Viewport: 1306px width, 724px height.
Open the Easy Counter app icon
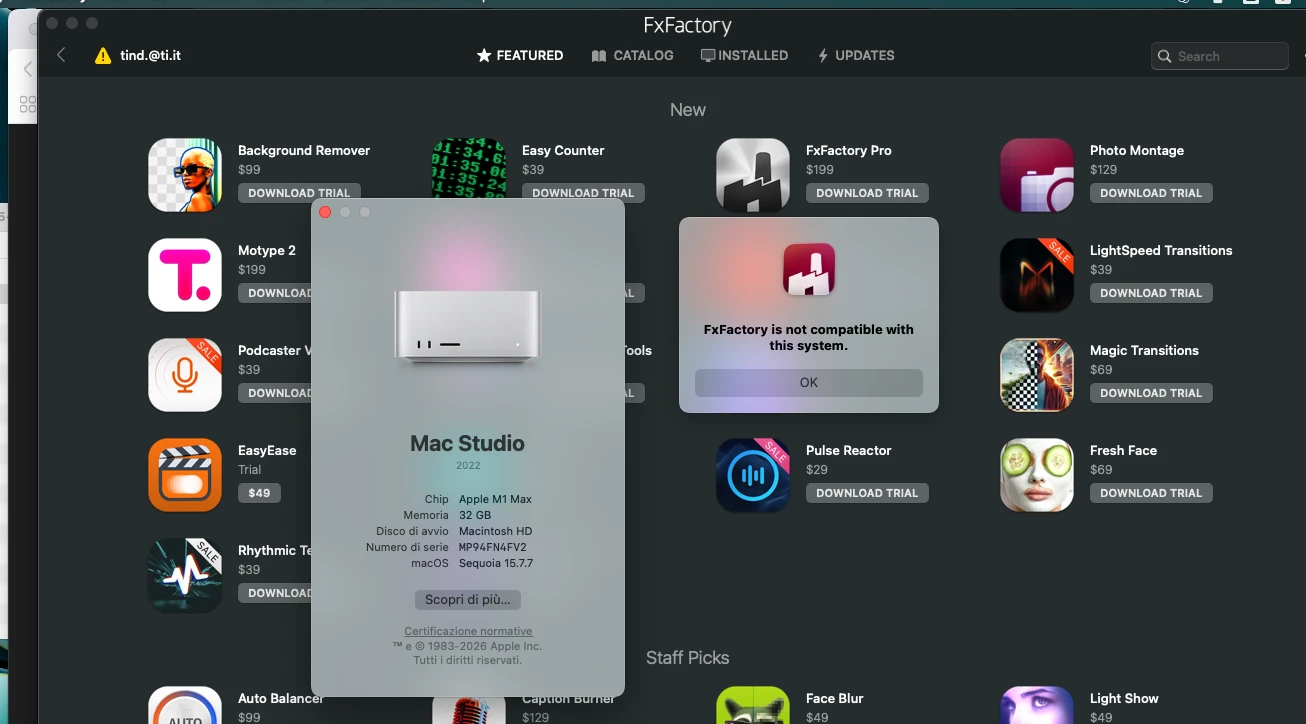[x=469, y=168]
